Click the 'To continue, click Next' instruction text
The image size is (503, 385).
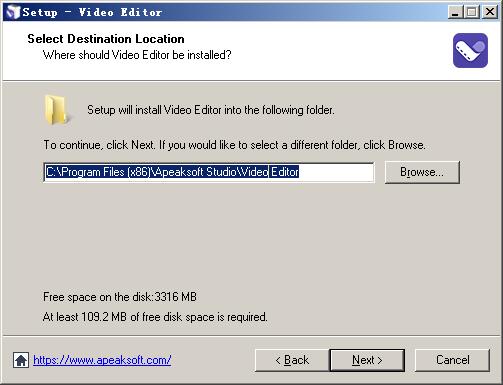click(x=235, y=145)
